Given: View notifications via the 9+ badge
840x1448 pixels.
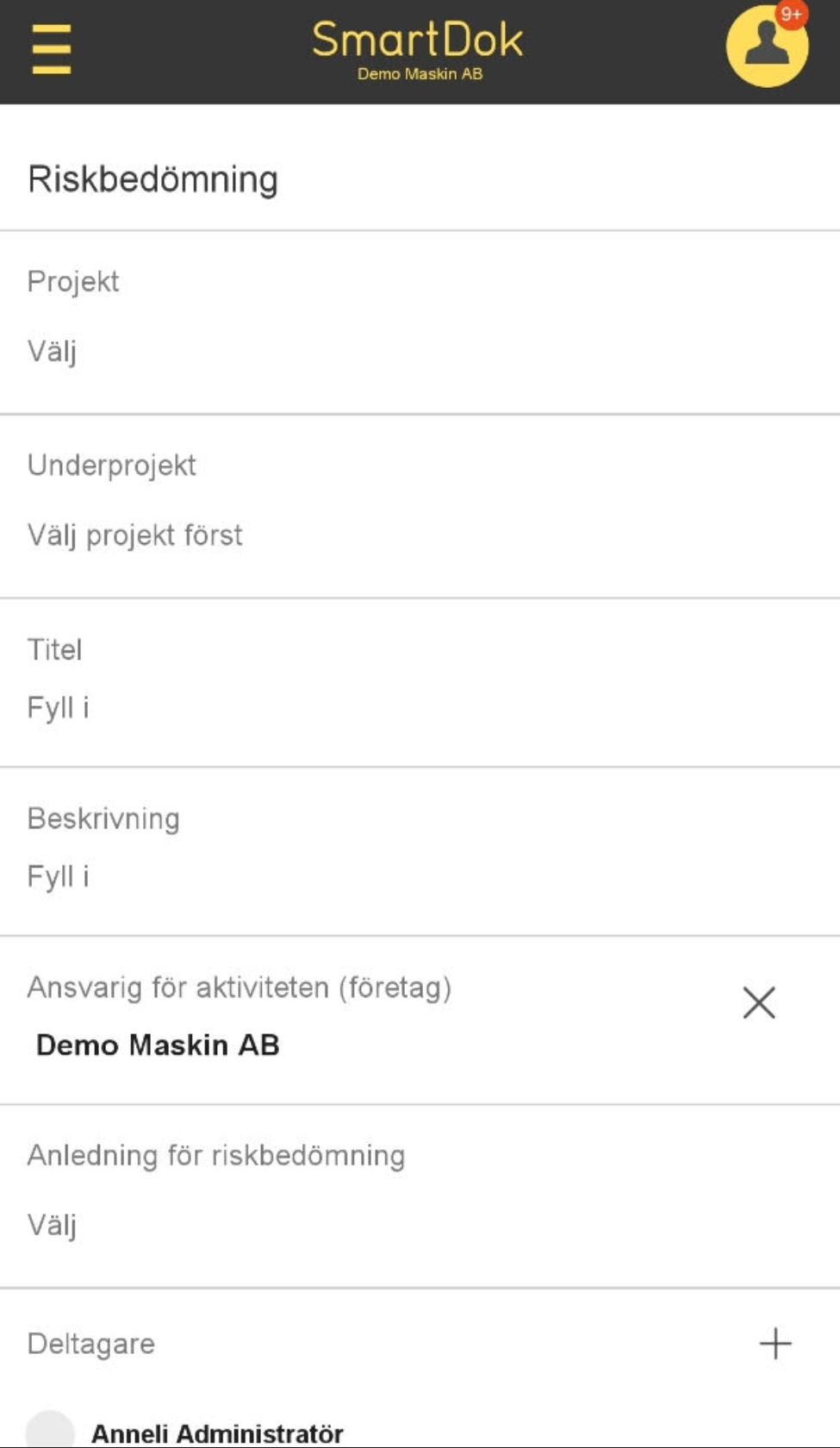Looking at the screenshot, I should tap(791, 16).
